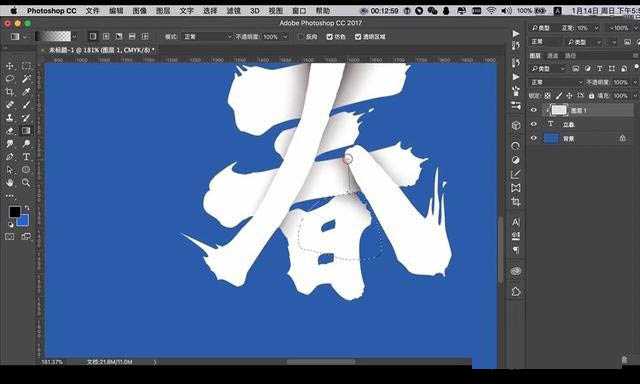Toggle the lock transparent pixels button
Image resolution: width=640 pixels, height=384 pixels.
pos(548,96)
